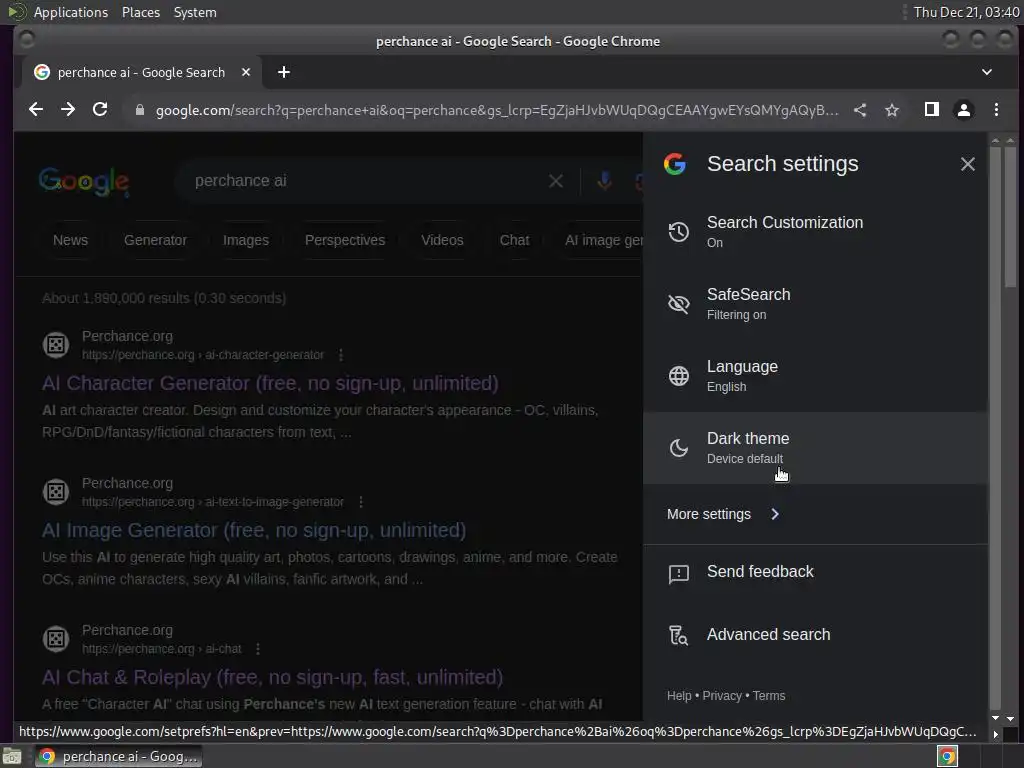The width and height of the screenshot is (1024, 768).
Task: Open AI Chat & Roleplay result link
Action: [x=272, y=677]
